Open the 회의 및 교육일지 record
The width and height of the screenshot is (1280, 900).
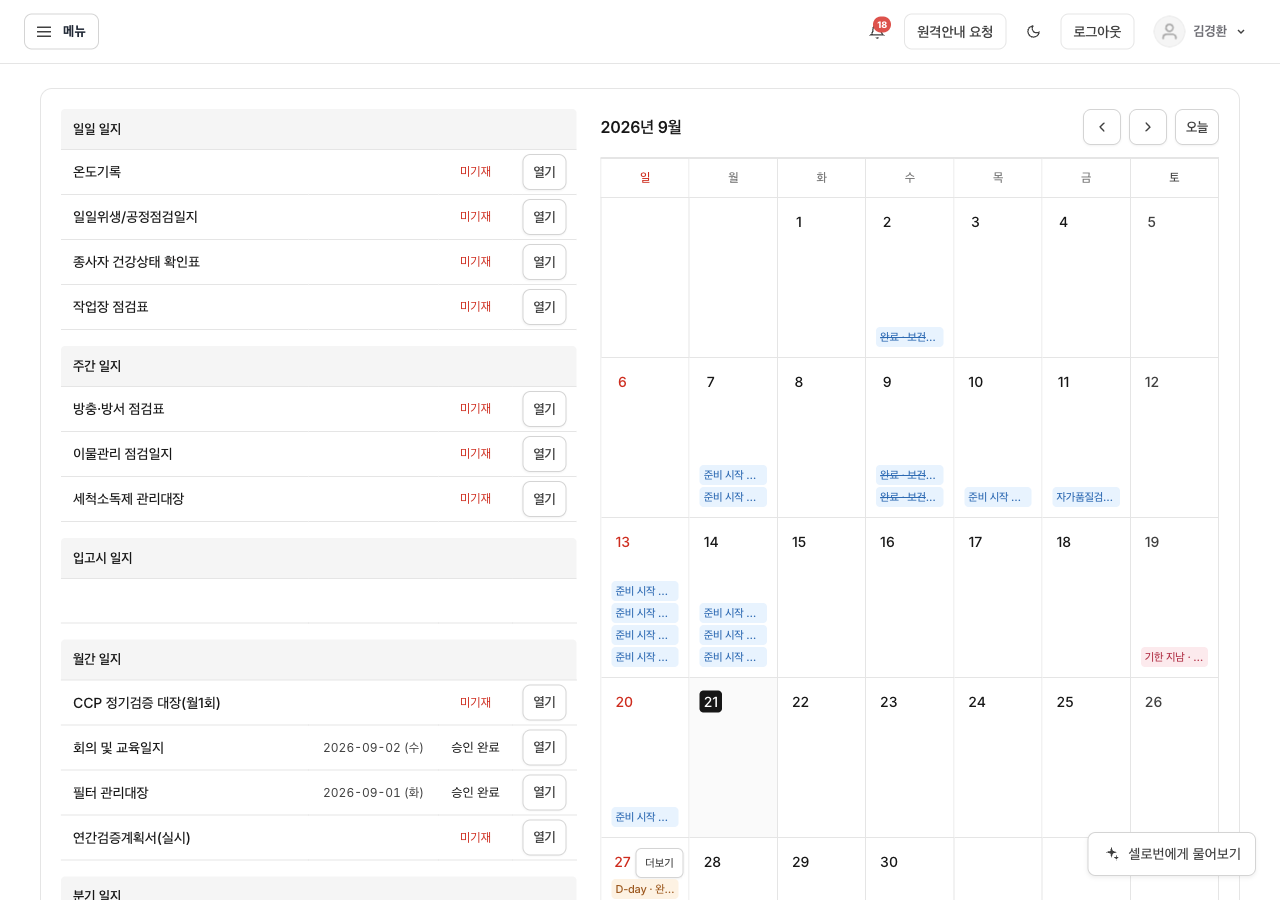click(544, 747)
